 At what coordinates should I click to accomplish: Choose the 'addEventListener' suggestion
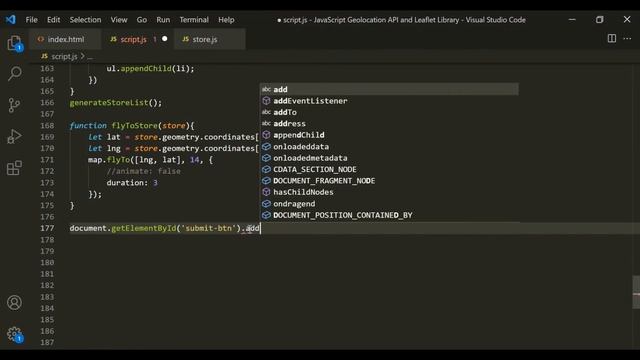389,101
